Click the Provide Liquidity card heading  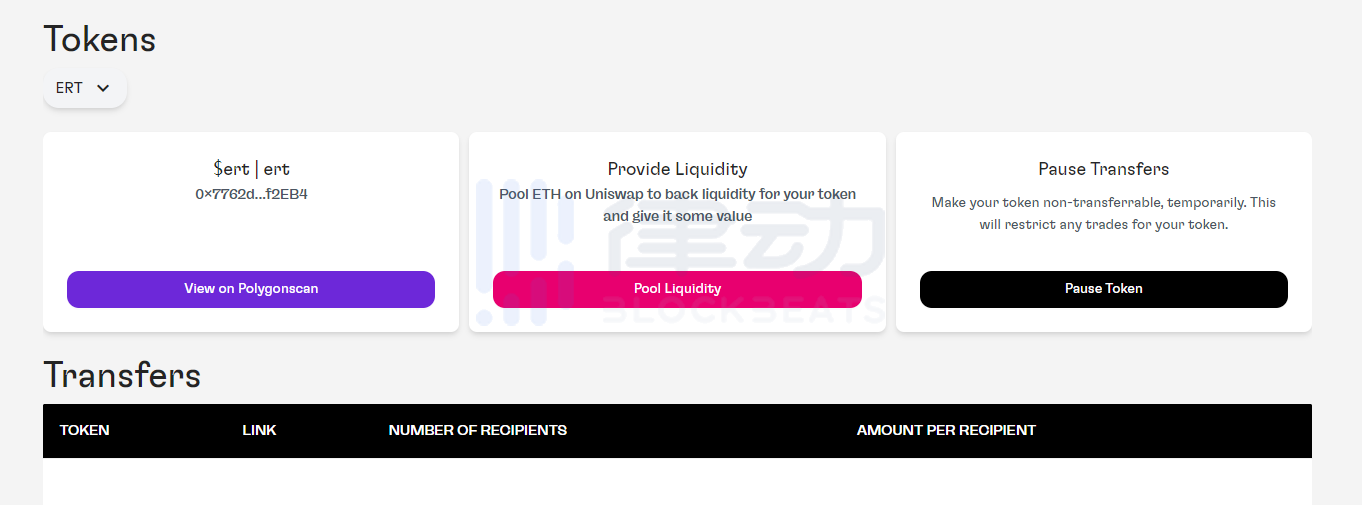(x=677, y=169)
